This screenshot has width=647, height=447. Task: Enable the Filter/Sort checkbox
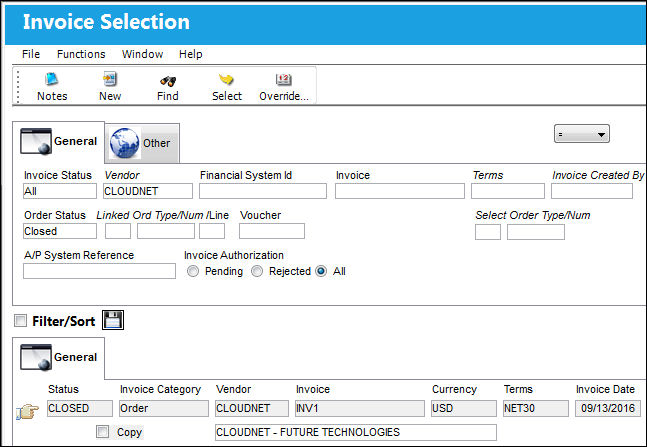pos(20,321)
